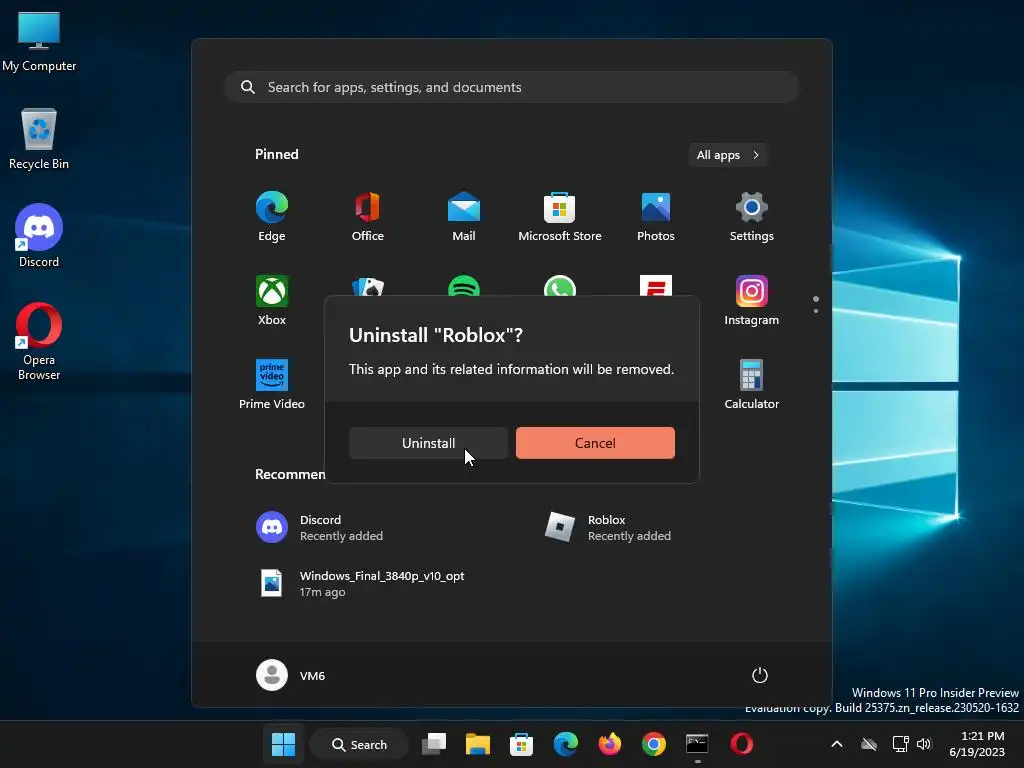
Task: Open Microsoft Store from taskbar
Action: click(x=521, y=744)
